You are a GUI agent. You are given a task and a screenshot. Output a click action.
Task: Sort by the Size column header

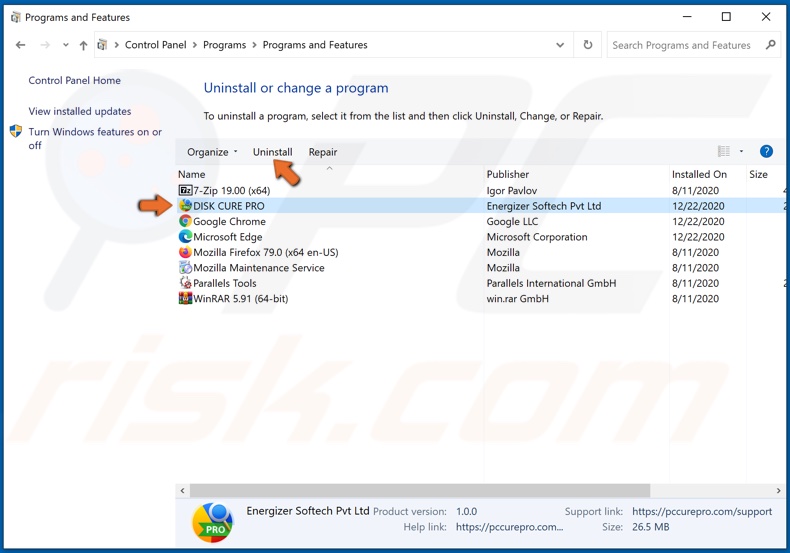(x=758, y=174)
